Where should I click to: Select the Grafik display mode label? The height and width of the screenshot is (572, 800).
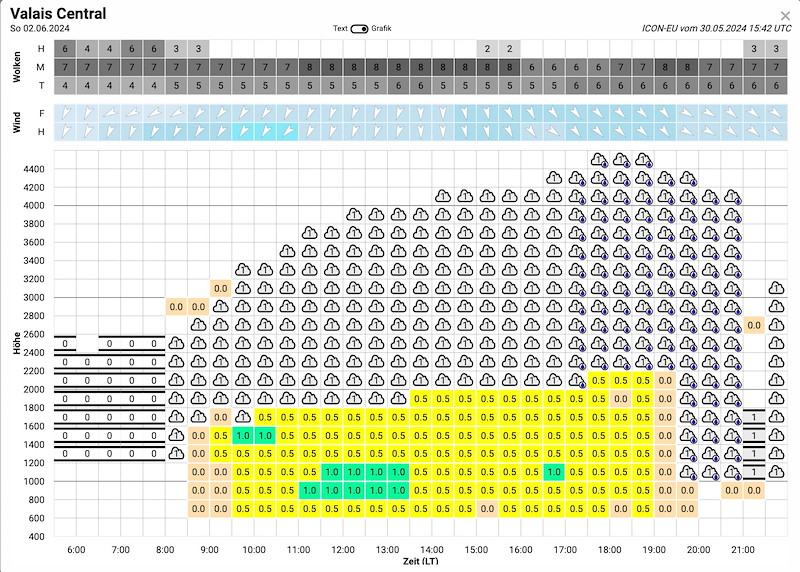tap(381, 29)
